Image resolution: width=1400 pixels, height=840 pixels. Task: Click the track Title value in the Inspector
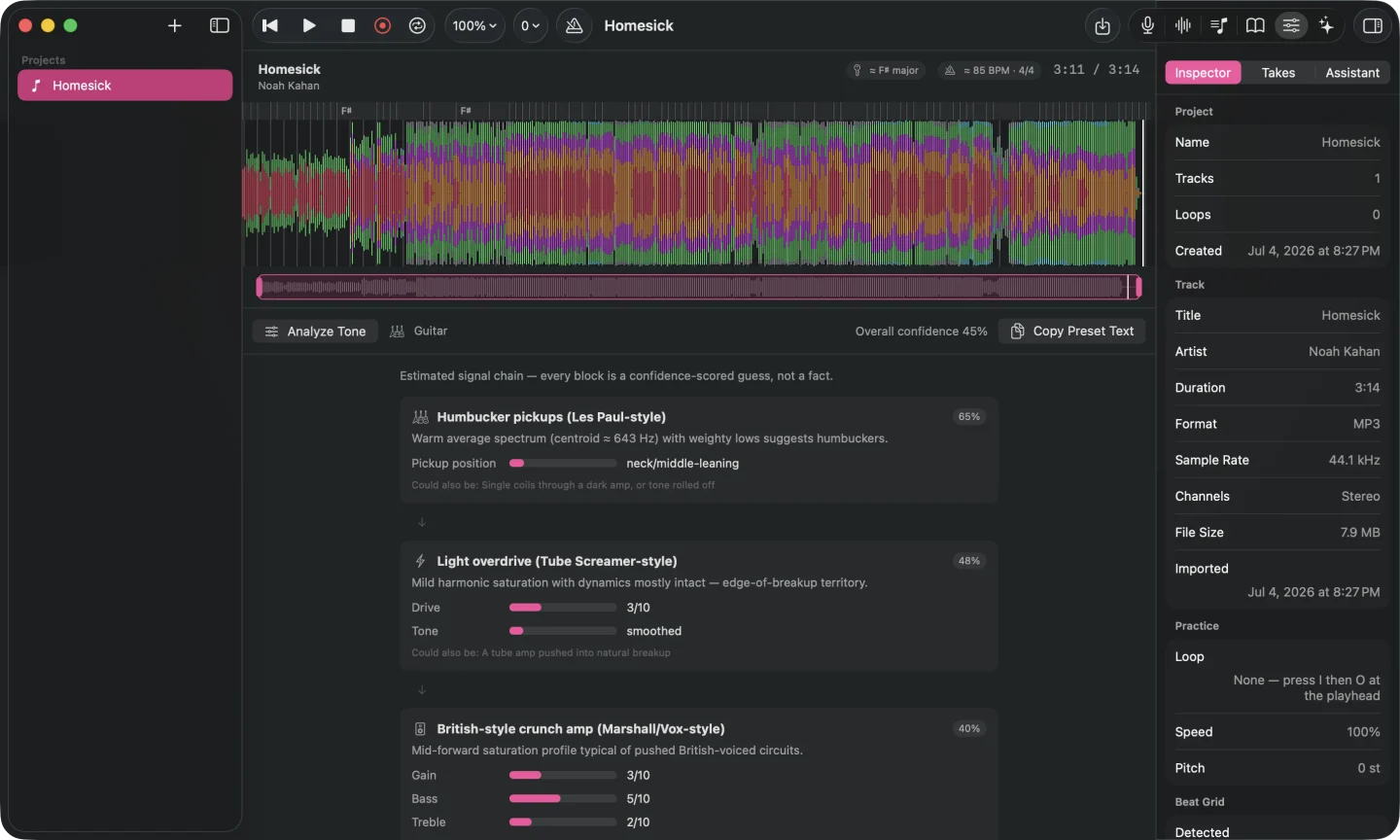tap(1350, 316)
